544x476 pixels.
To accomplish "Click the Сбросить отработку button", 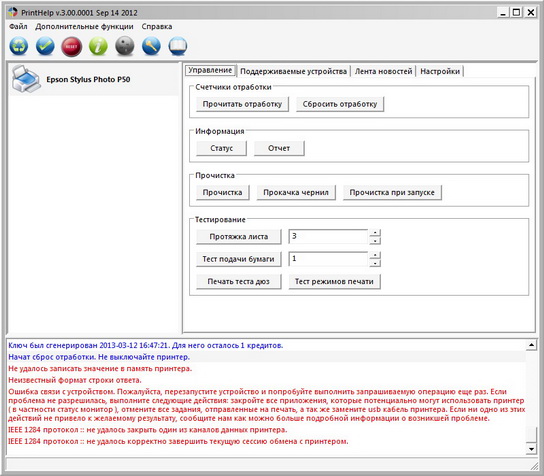I will pos(340,104).
